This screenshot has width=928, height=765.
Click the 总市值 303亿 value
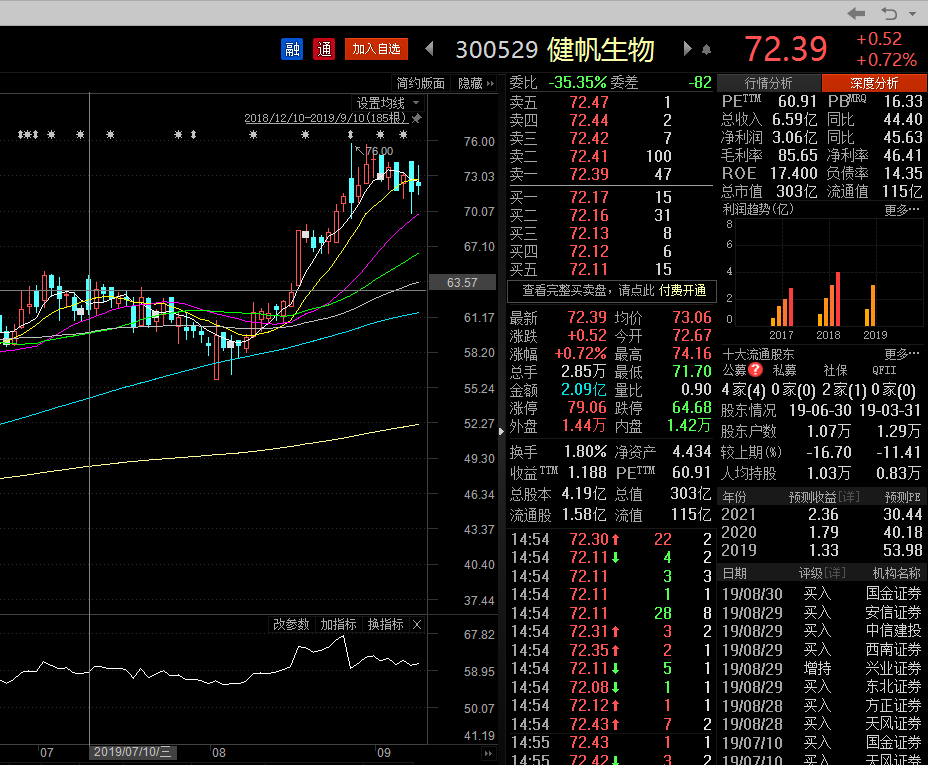(x=797, y=191)
